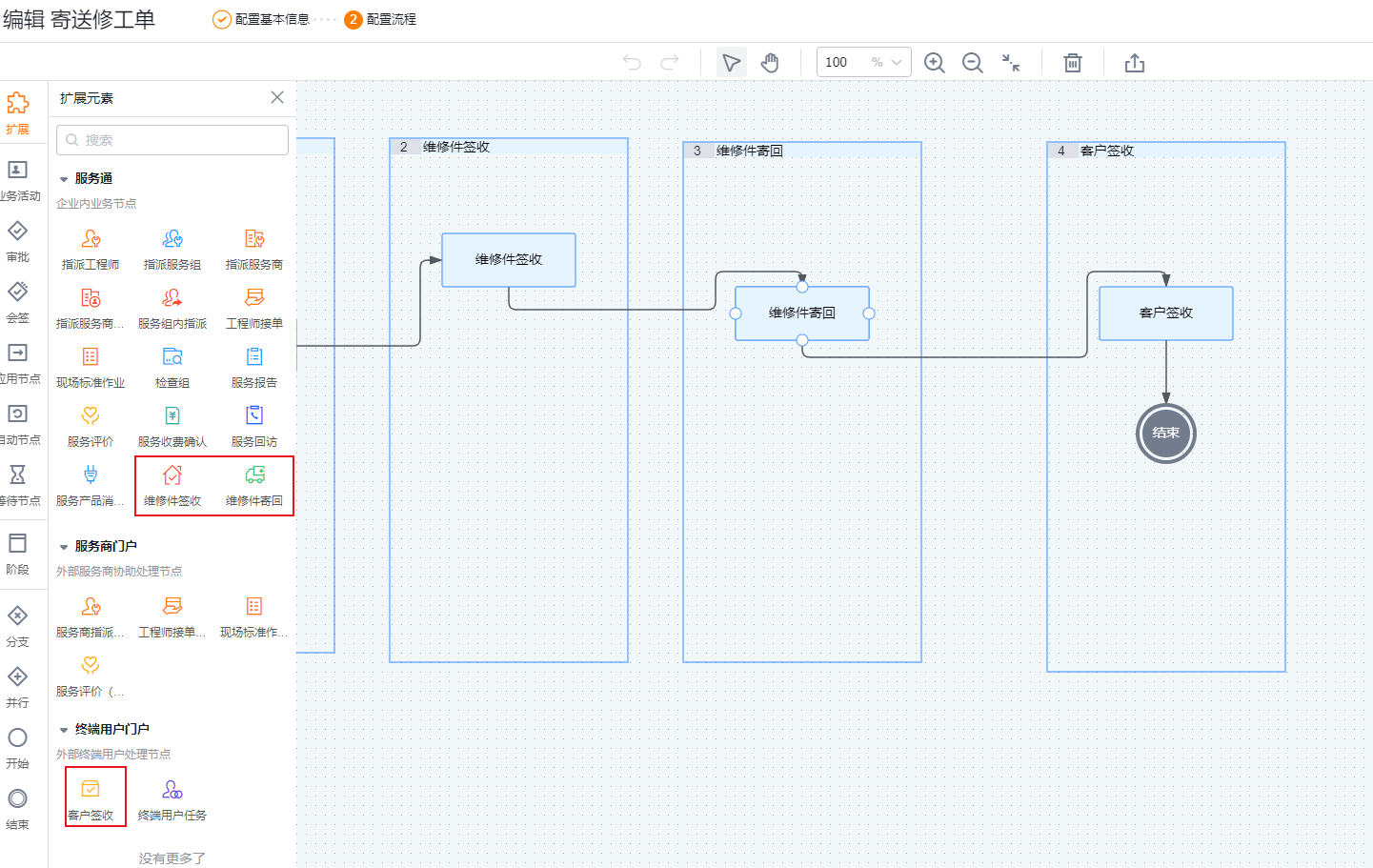Click the export share icon
Screen dimensions: 1373x868
[1135, 63]
